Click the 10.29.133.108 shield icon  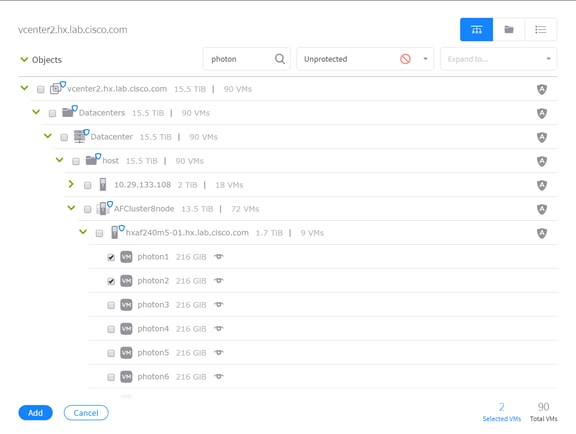[x=542, y=185]
